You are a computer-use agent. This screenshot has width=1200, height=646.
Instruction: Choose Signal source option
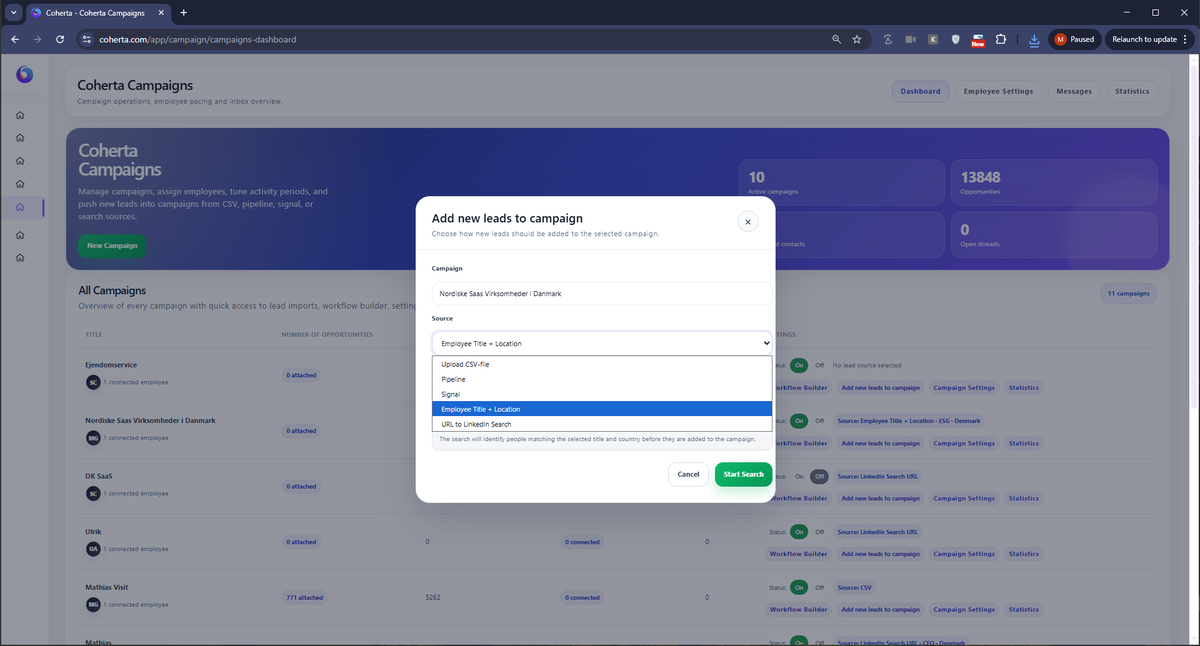click(602, 394)
